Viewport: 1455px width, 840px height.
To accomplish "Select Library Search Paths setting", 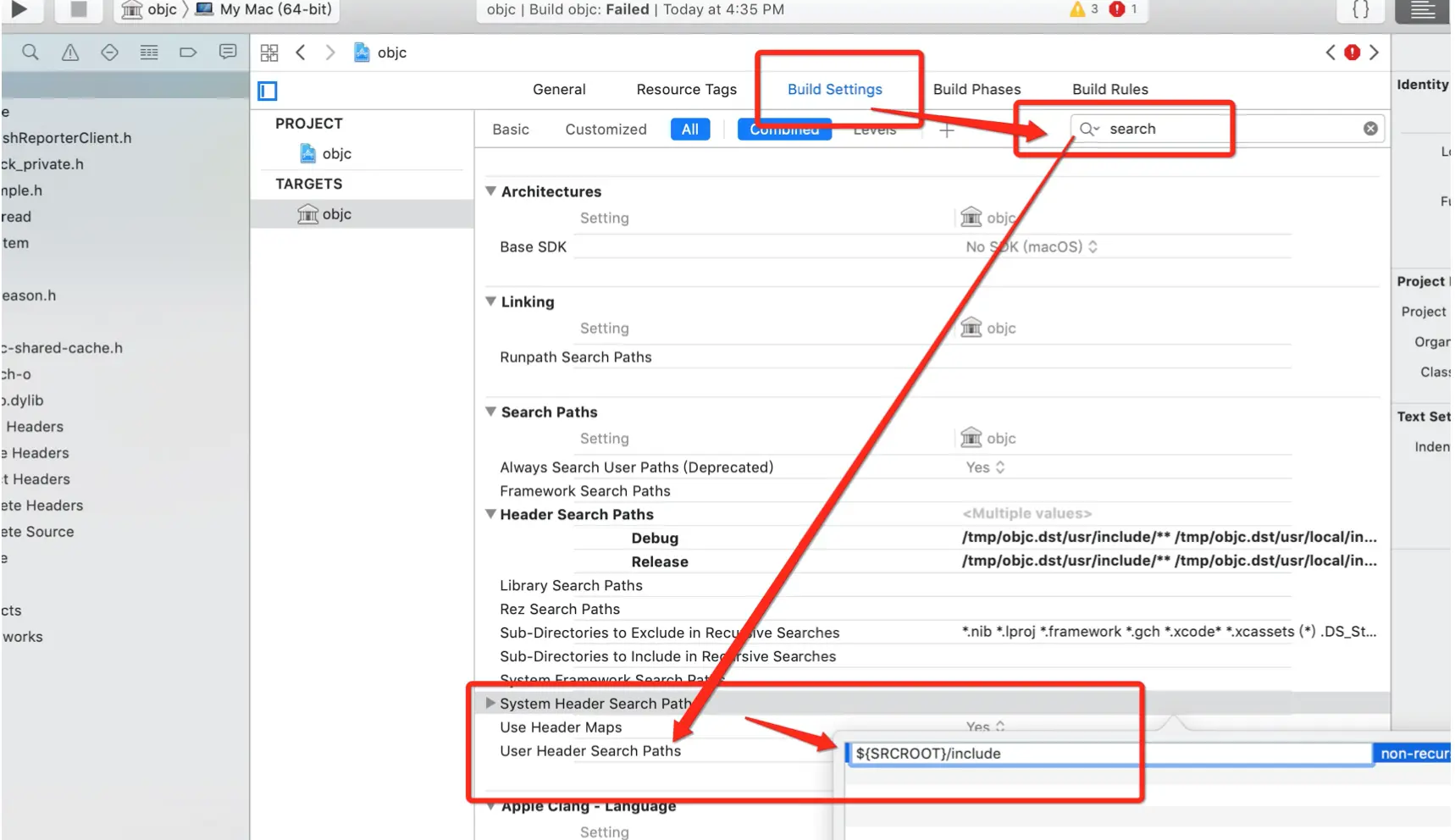I will 571,586.
